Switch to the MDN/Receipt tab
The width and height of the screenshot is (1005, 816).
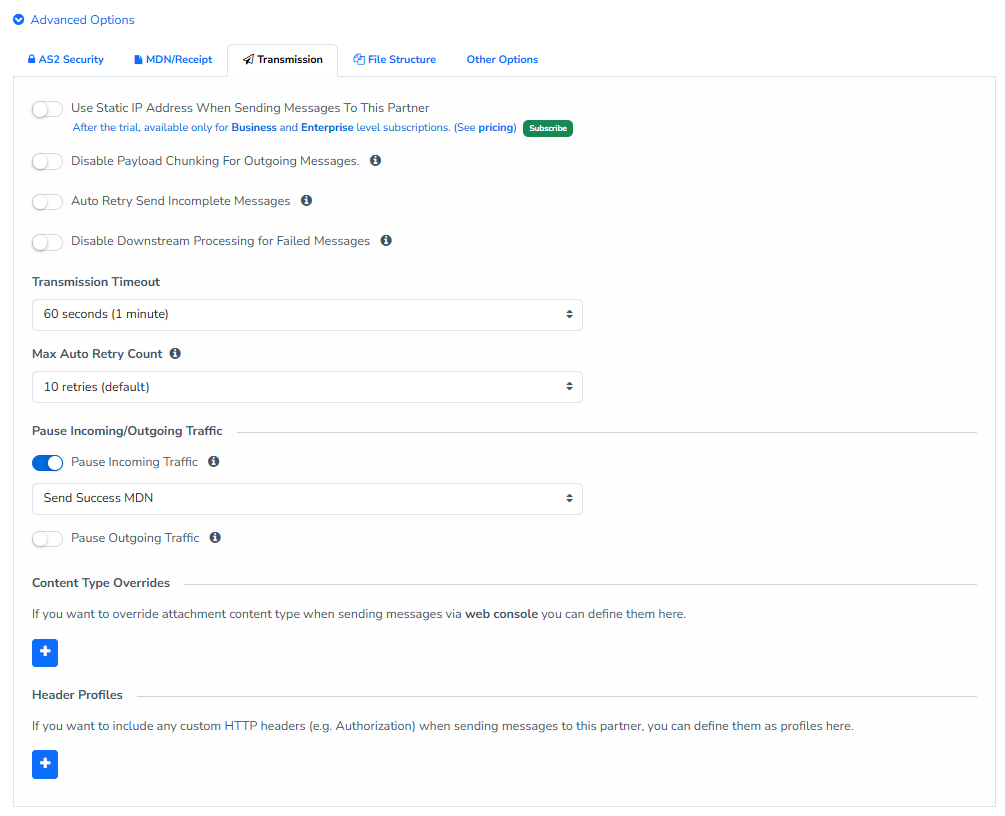[x=173, y=60]
